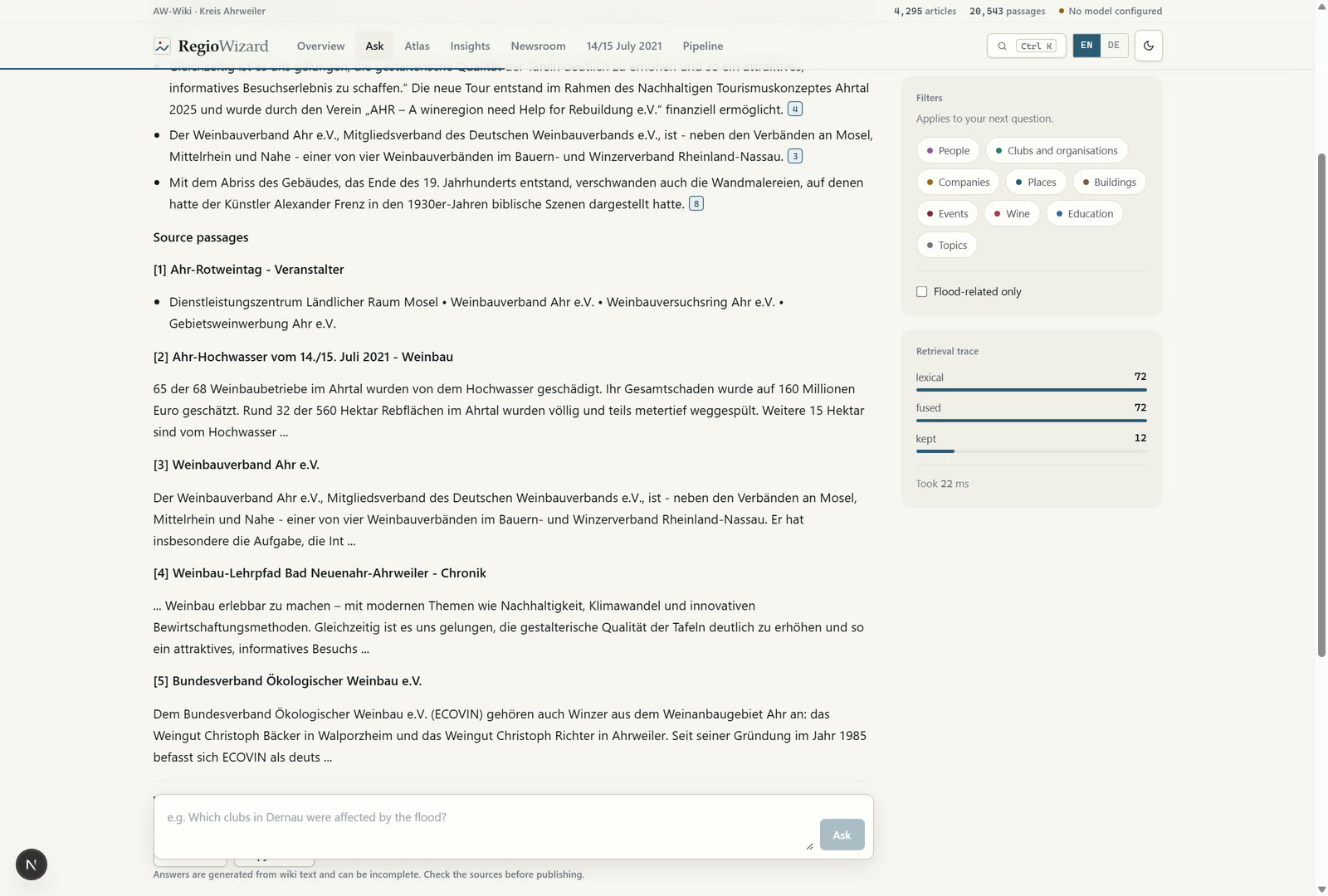Image resolution: width=1328 pixels, height=896 pixels.
Task: Open source [5] Bundesverband Ökologischer Weinbau
Action: 287,680
